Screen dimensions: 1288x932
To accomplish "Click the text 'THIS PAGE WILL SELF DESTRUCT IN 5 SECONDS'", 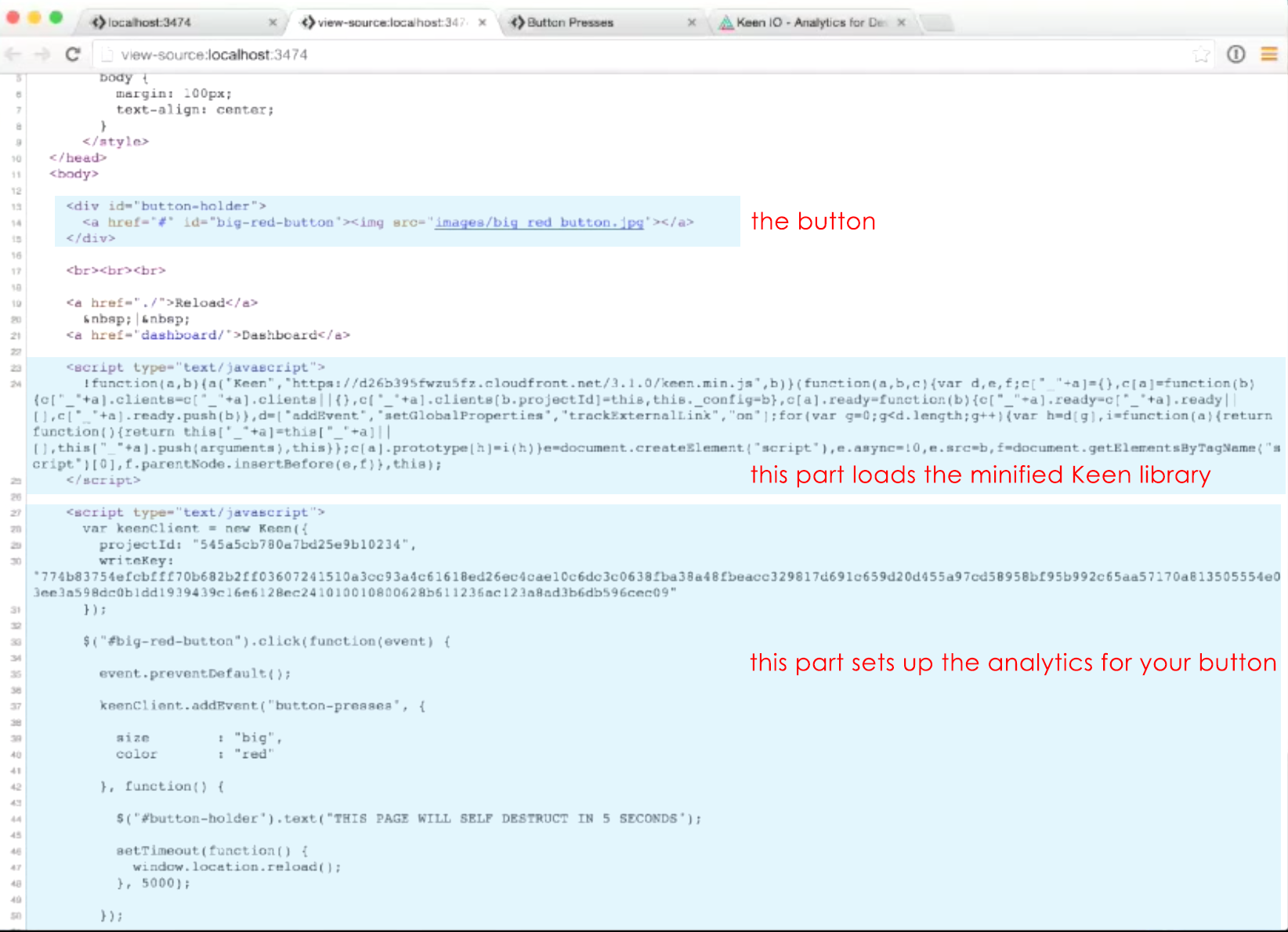I will tap(506, 818).
